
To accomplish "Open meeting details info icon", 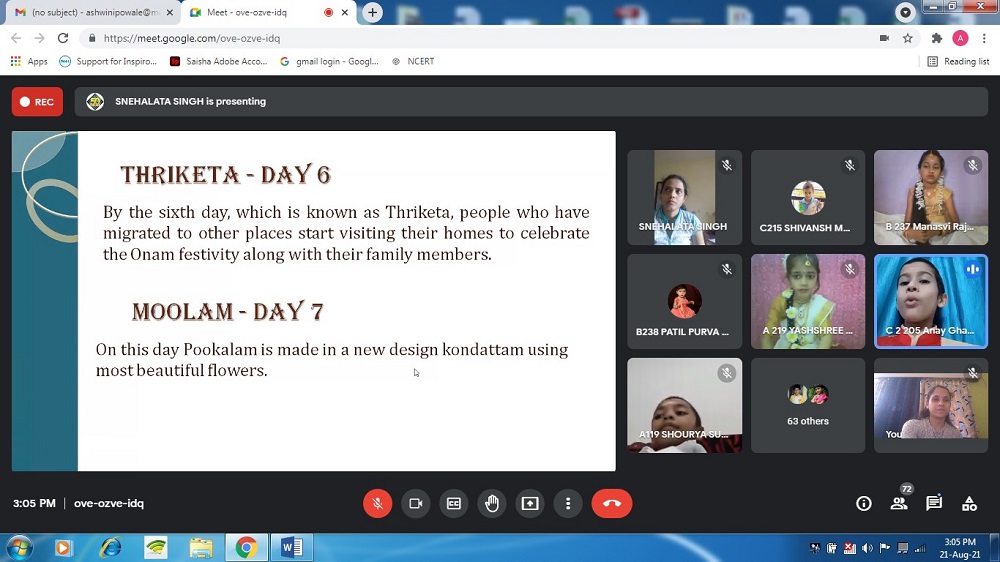I will (864, 504).
